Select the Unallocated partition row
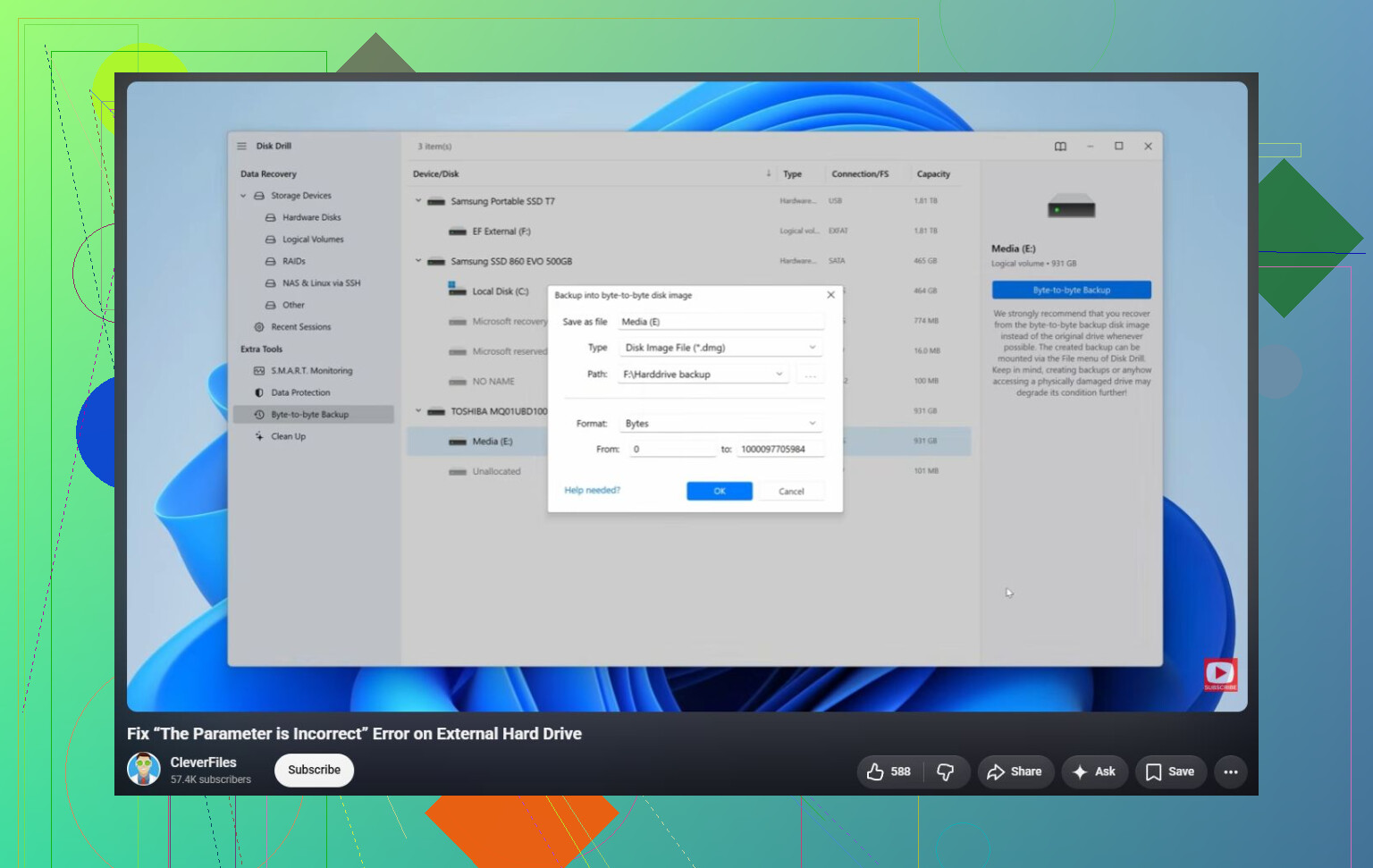The height and width of the screenshot is (868, 1373). (496, 472)
